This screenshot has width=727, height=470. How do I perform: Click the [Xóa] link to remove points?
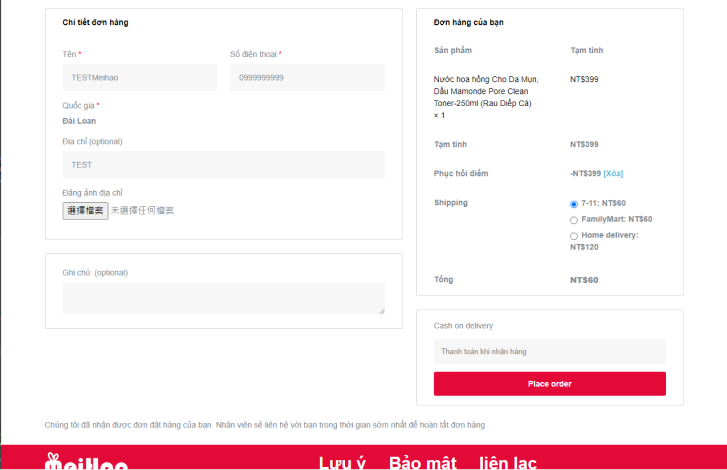(x=613, y=174)
